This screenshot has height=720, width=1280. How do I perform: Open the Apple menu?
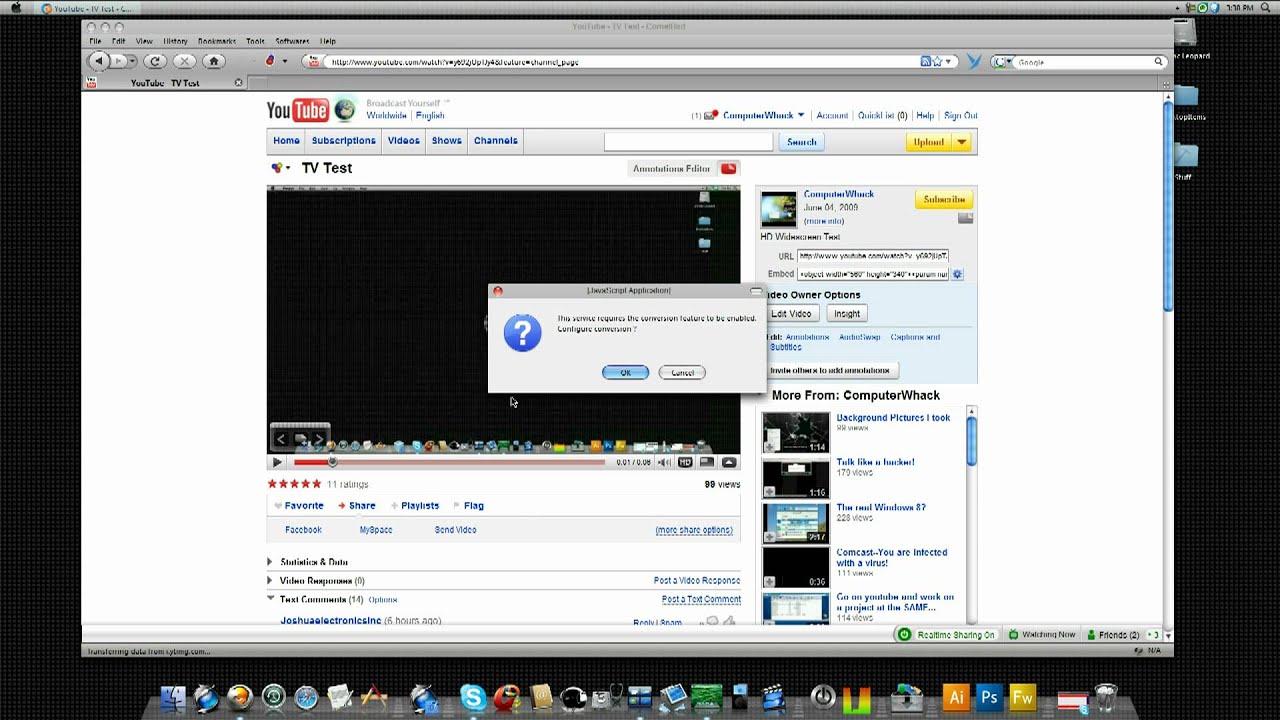(x=16, y=8)
